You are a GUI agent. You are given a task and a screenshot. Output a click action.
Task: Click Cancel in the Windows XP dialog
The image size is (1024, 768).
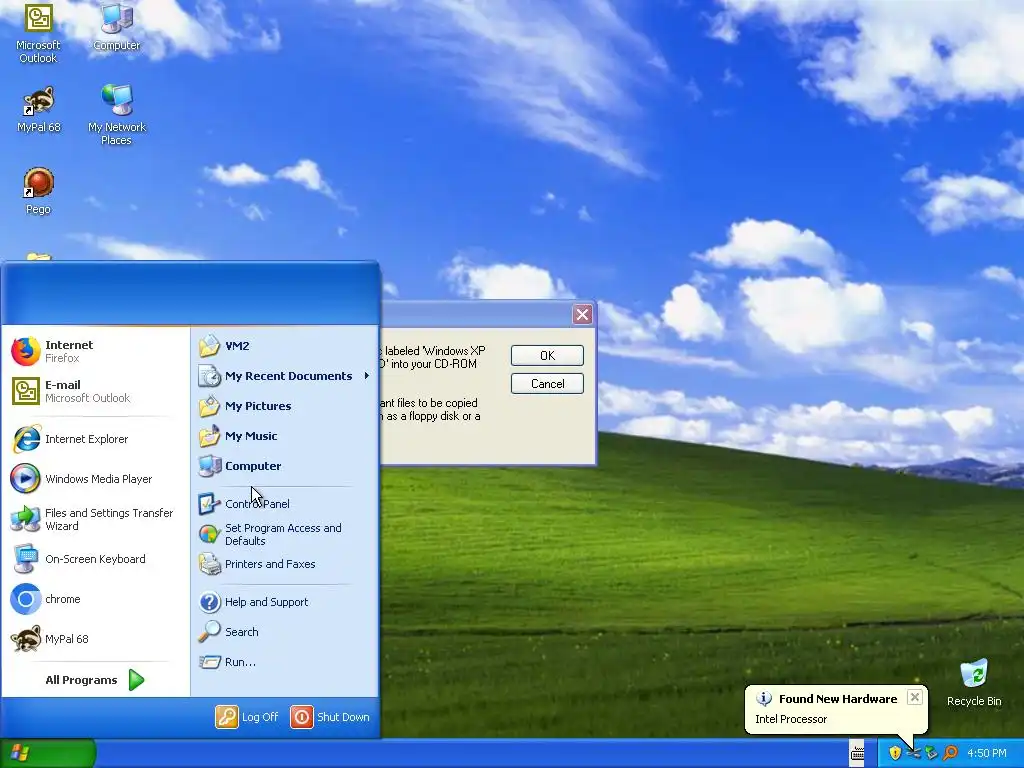[x=547, y=383]
